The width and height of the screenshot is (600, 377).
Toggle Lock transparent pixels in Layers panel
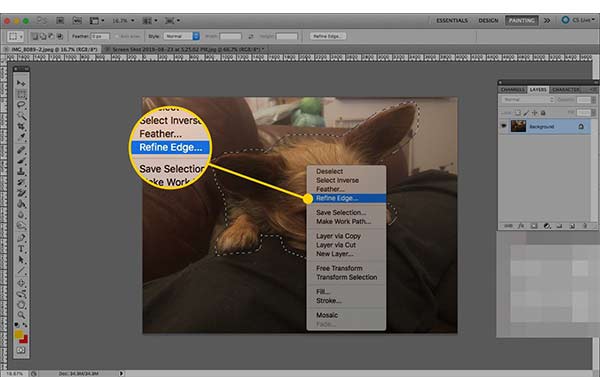(517, 113)
